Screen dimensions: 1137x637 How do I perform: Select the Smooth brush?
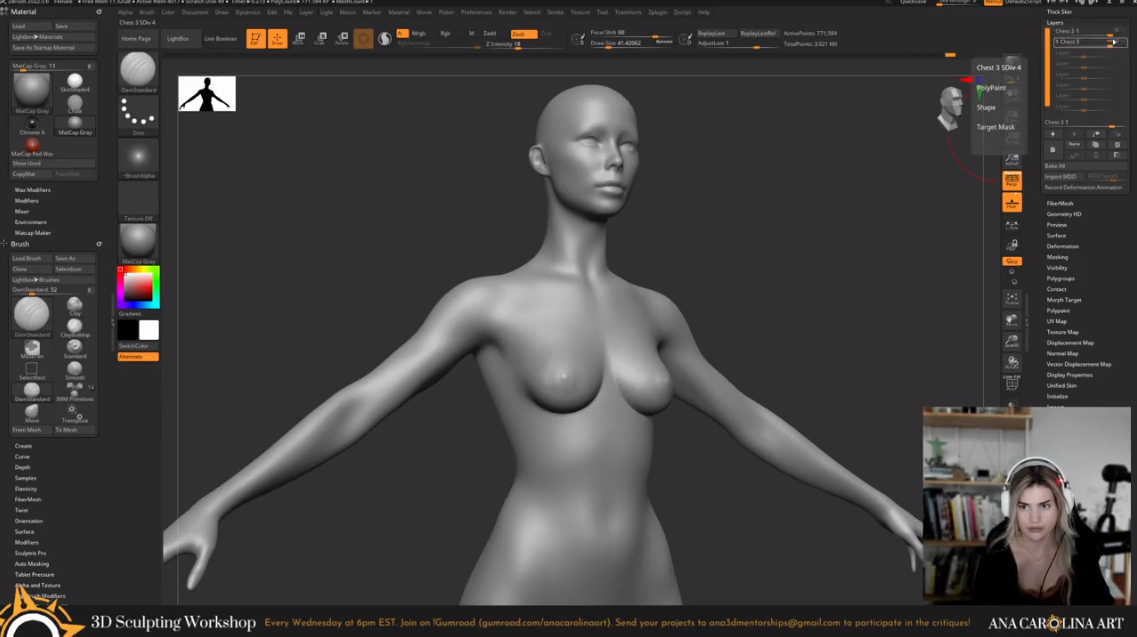(75, 371)
